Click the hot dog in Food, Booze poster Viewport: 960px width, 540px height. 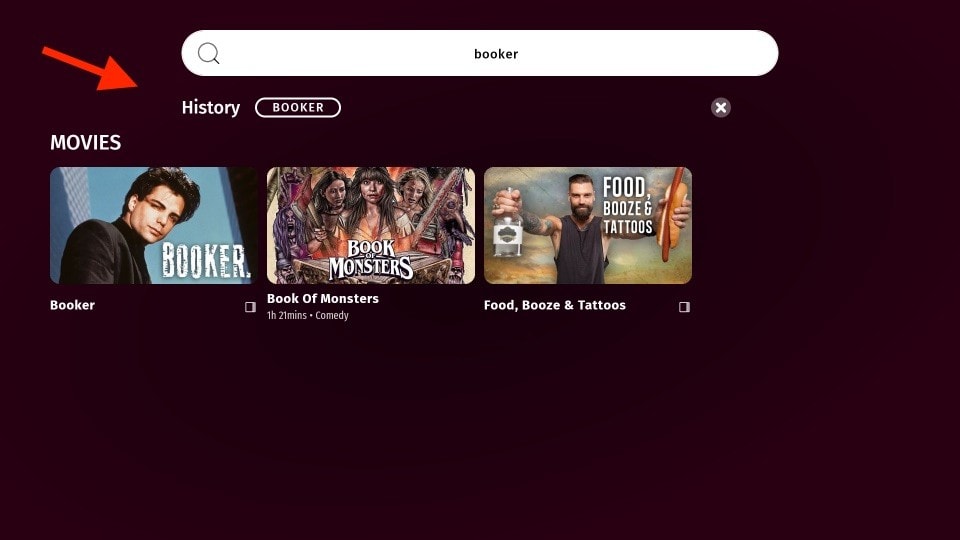[674, 213]
